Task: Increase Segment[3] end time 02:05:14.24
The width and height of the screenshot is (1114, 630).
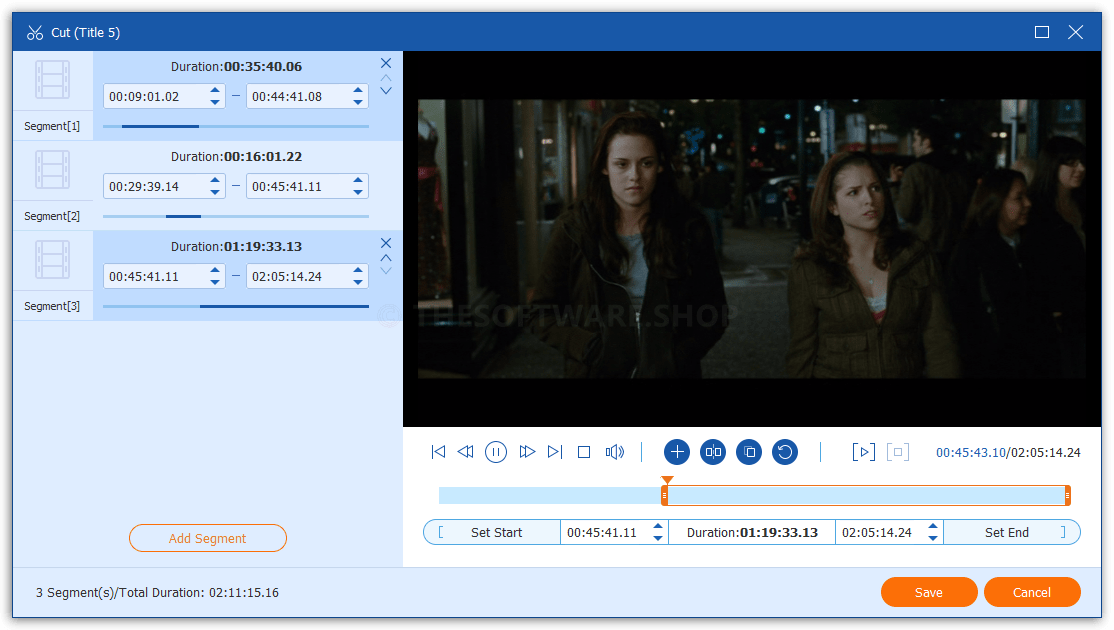Action: pos(358,271)
